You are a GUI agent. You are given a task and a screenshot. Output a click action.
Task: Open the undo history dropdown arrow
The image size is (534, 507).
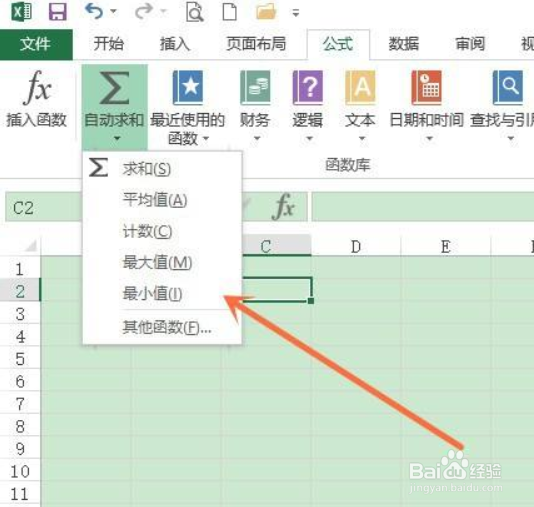pyautogui.click(x=113, y=12)
